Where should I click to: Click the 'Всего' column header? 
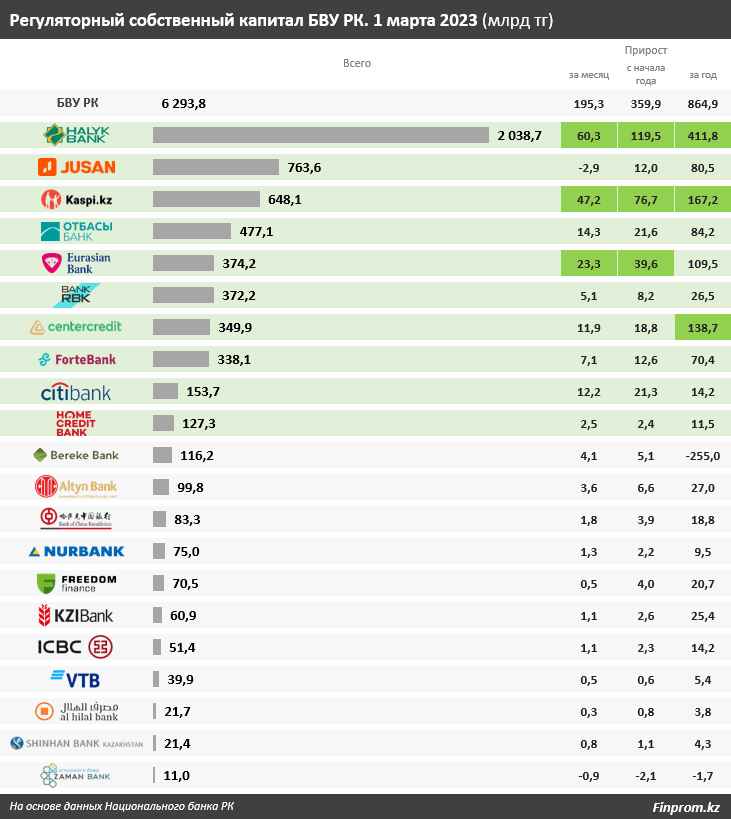point(357,63)
